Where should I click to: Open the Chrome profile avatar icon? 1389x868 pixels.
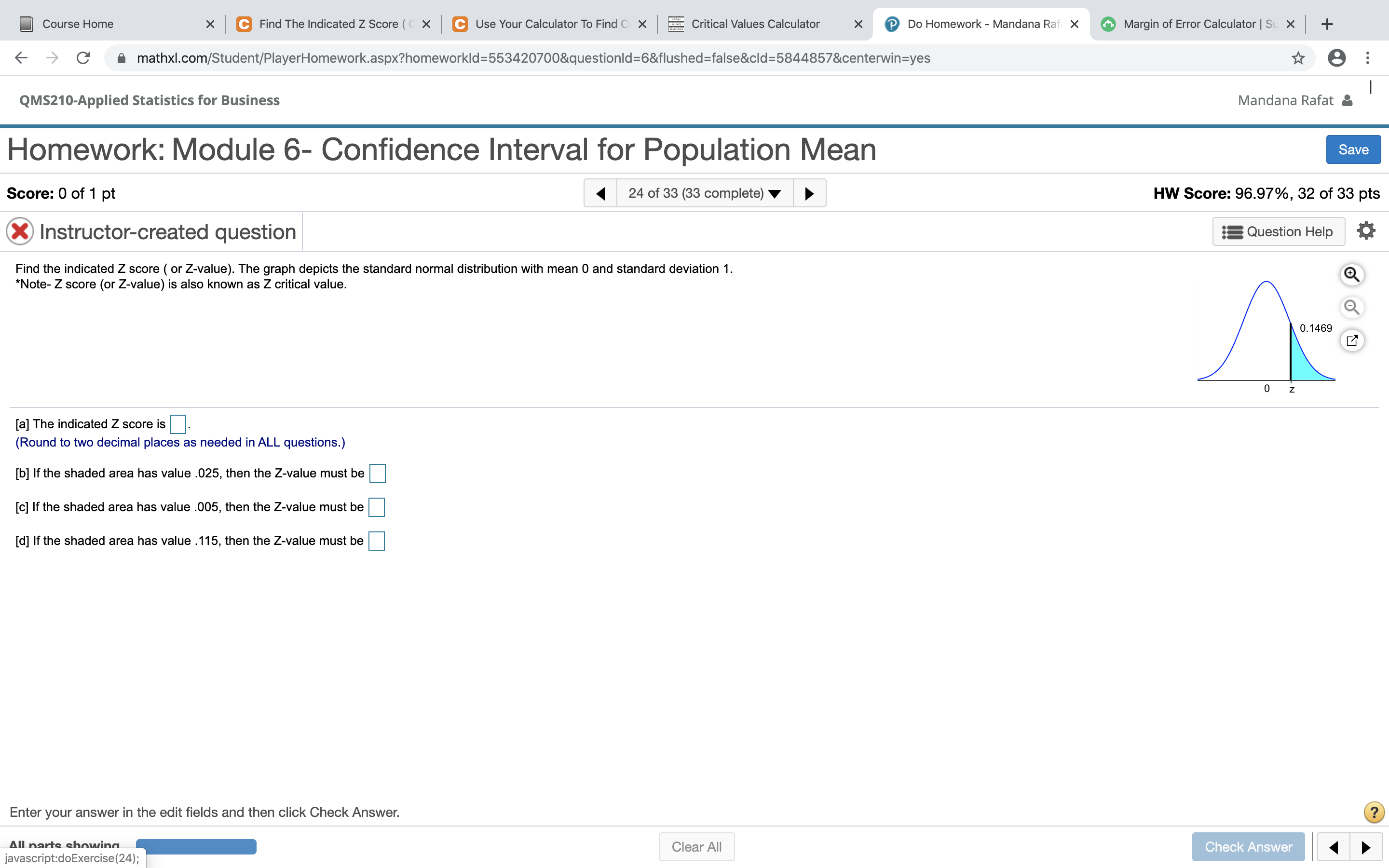[x=1336, y=58]
